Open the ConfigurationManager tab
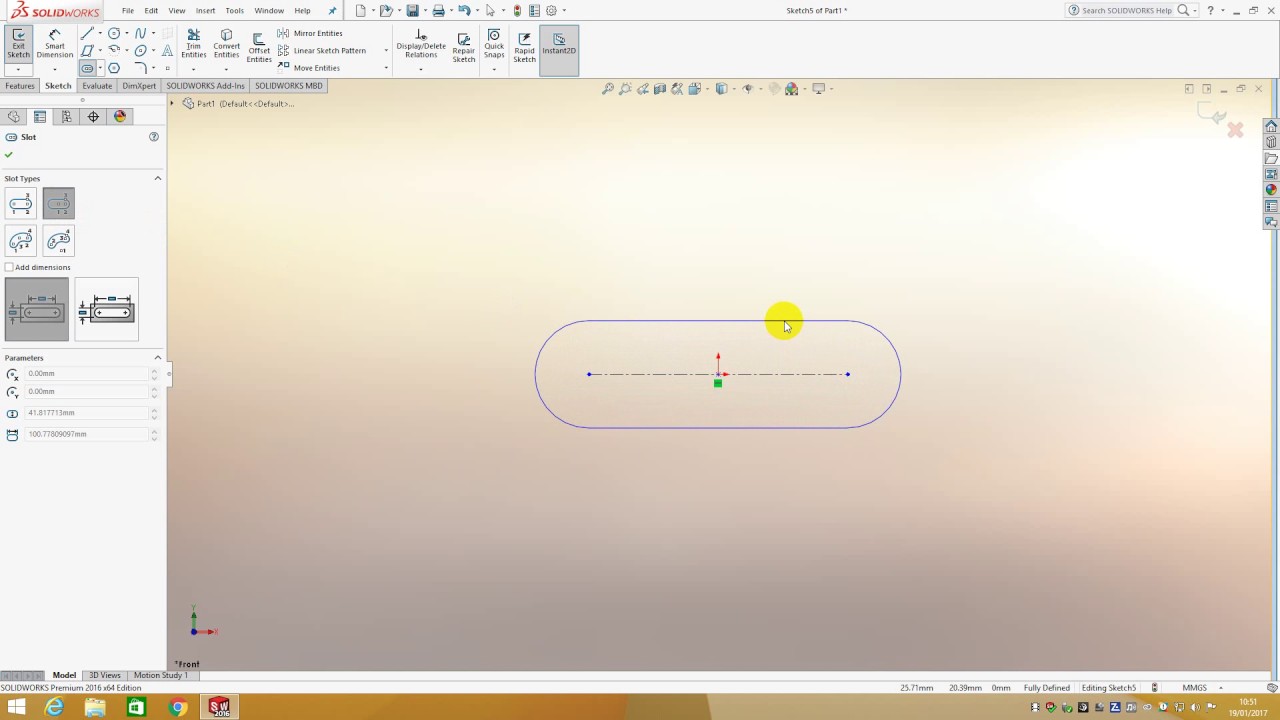 [x=67, y=117]
